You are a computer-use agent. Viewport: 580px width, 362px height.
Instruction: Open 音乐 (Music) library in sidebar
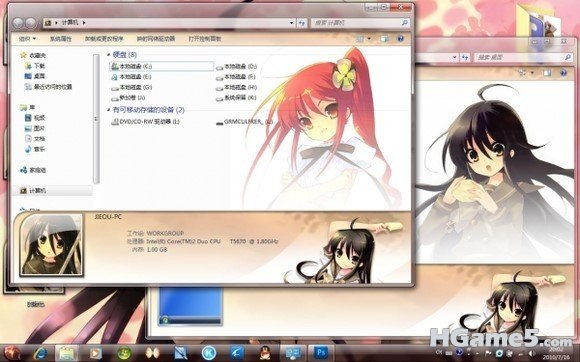tap(35, 149)
